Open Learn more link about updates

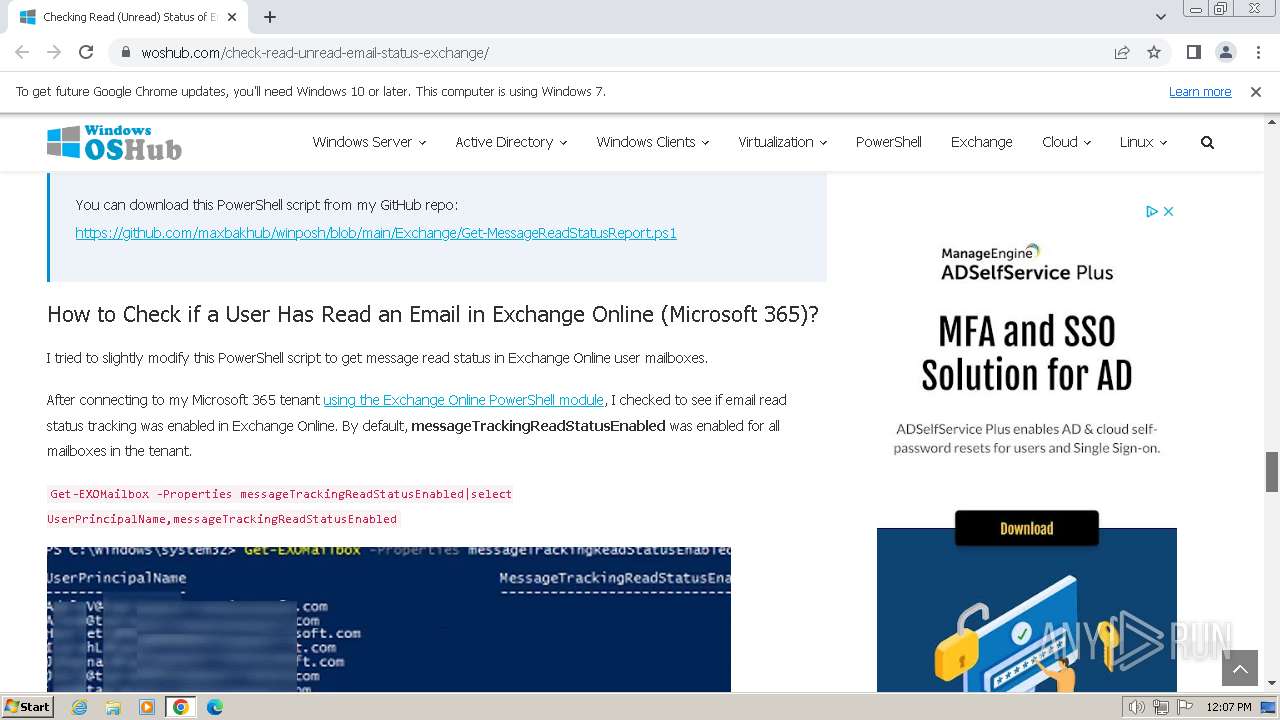click(1200, 91)
